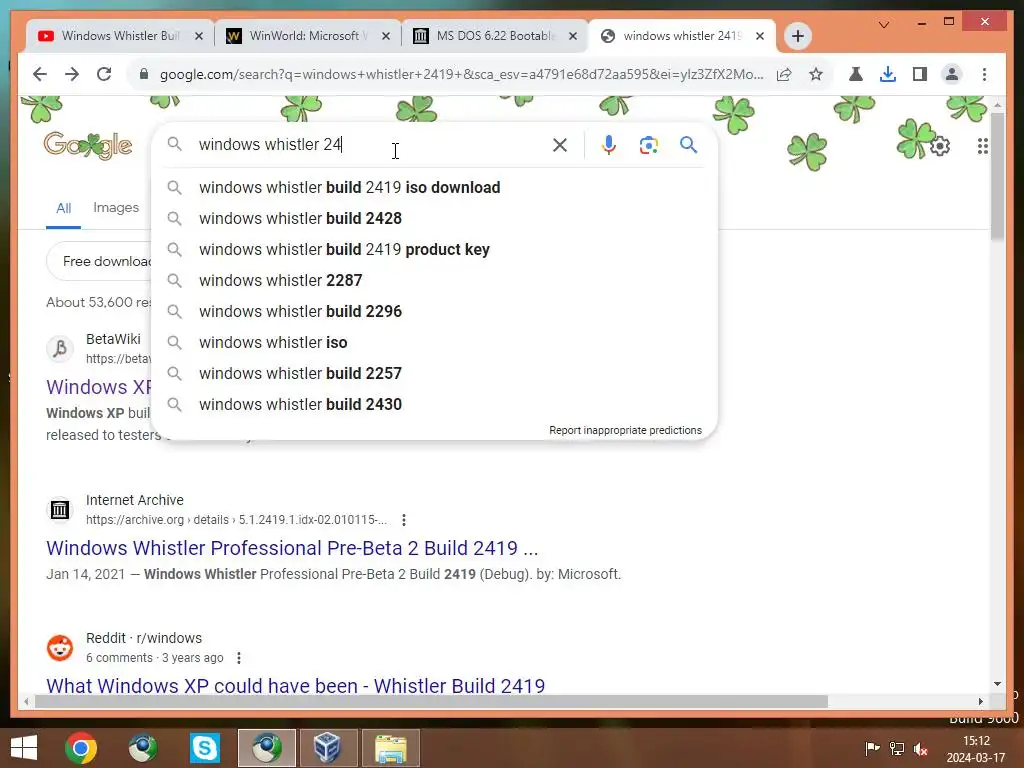Open Google apps grid
Image resolution: width=1024 pixels, height=768 pixels.
(x=983, y=146)
